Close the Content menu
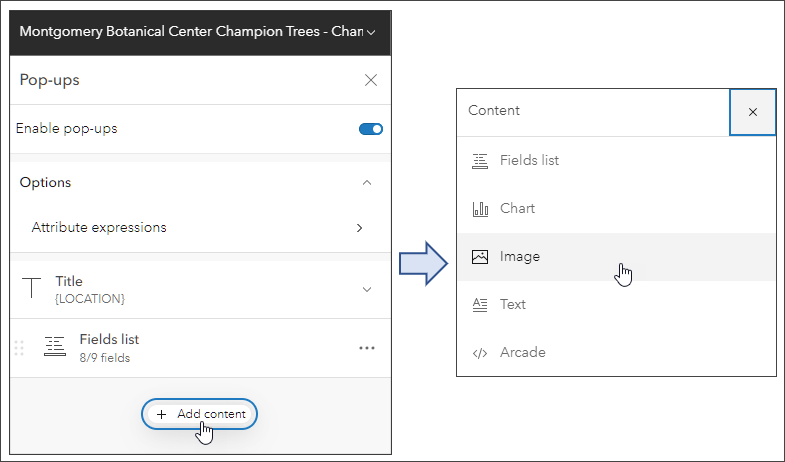 (753, 112)
